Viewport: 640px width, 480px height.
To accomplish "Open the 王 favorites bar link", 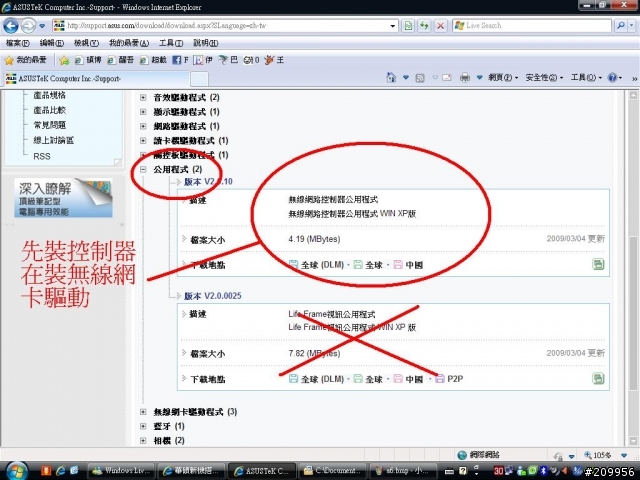I will click(x=274, y=60).
